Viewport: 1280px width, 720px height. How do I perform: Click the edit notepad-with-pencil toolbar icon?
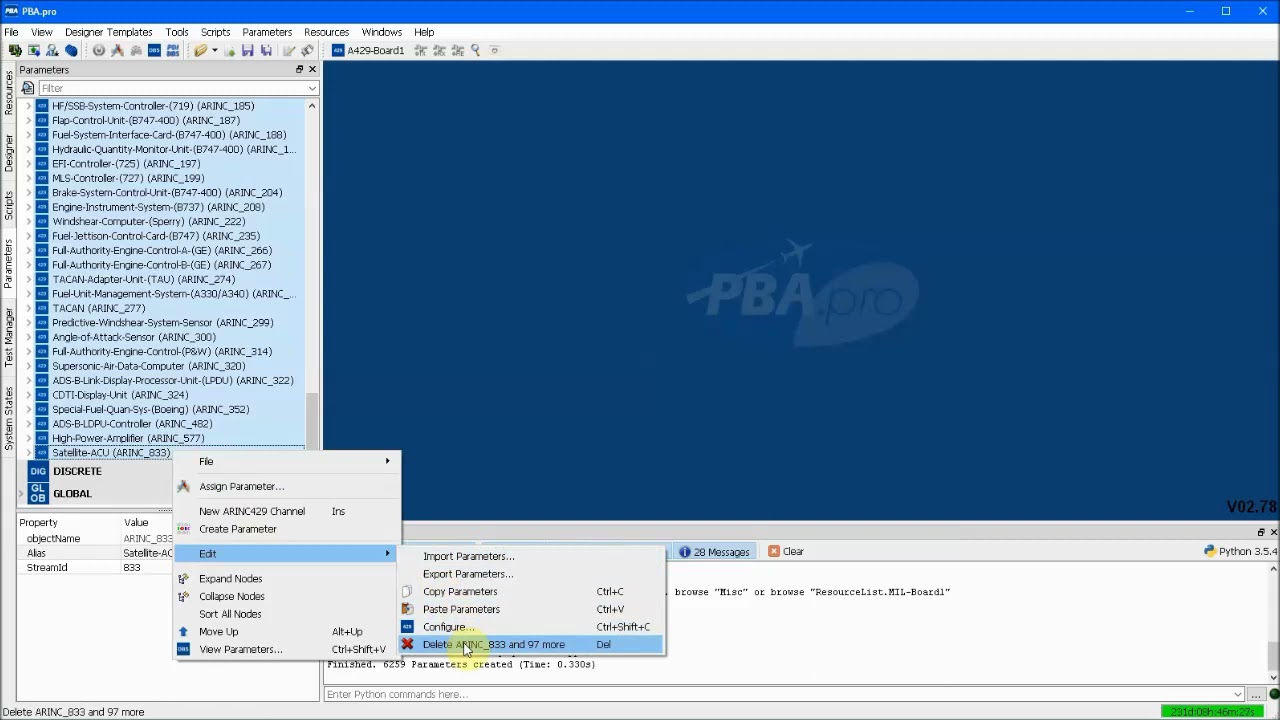coord(288,50)
